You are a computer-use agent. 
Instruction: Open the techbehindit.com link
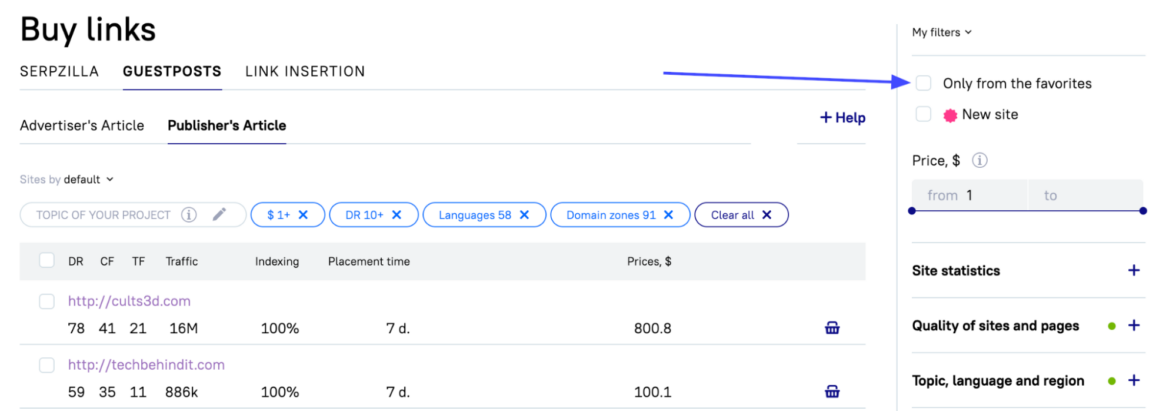tap(146, 365)
